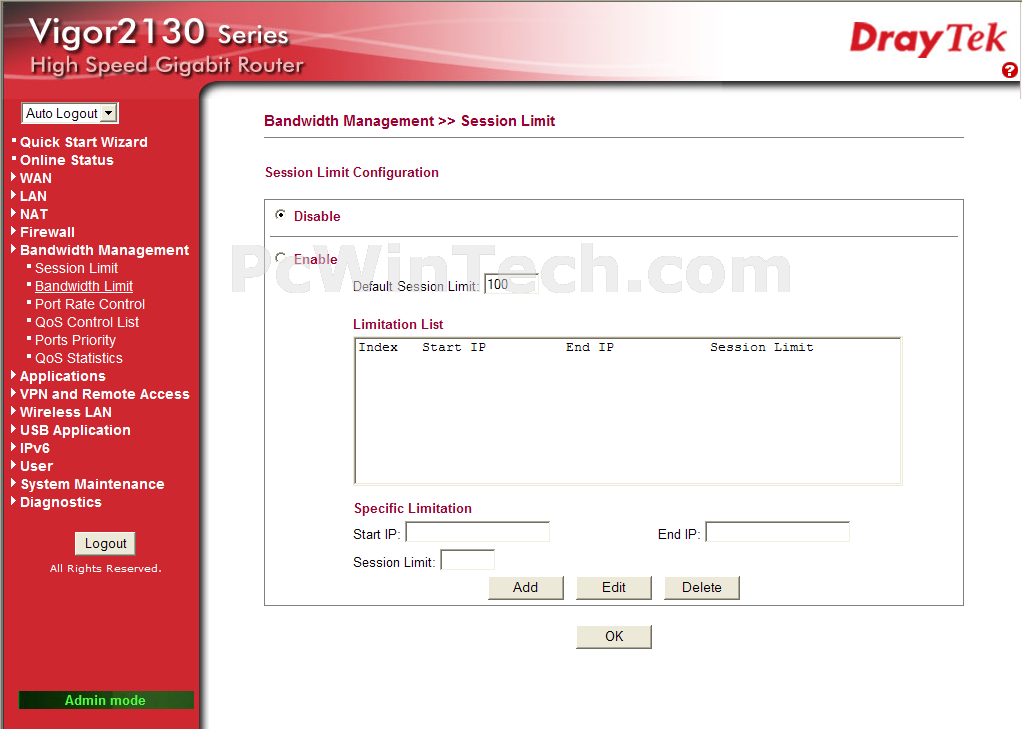Screen dimensions: 1022x729
Task: Select the Disable radio button
Action: [x=281, y=215]
